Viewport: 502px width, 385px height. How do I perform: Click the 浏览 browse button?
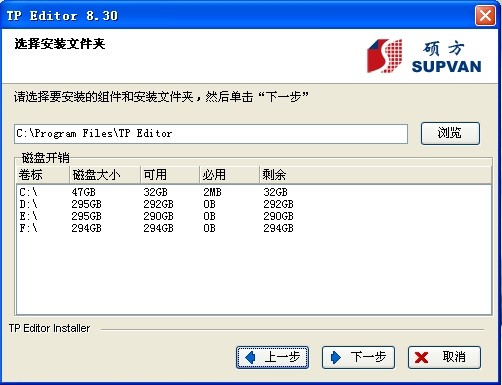450,133
